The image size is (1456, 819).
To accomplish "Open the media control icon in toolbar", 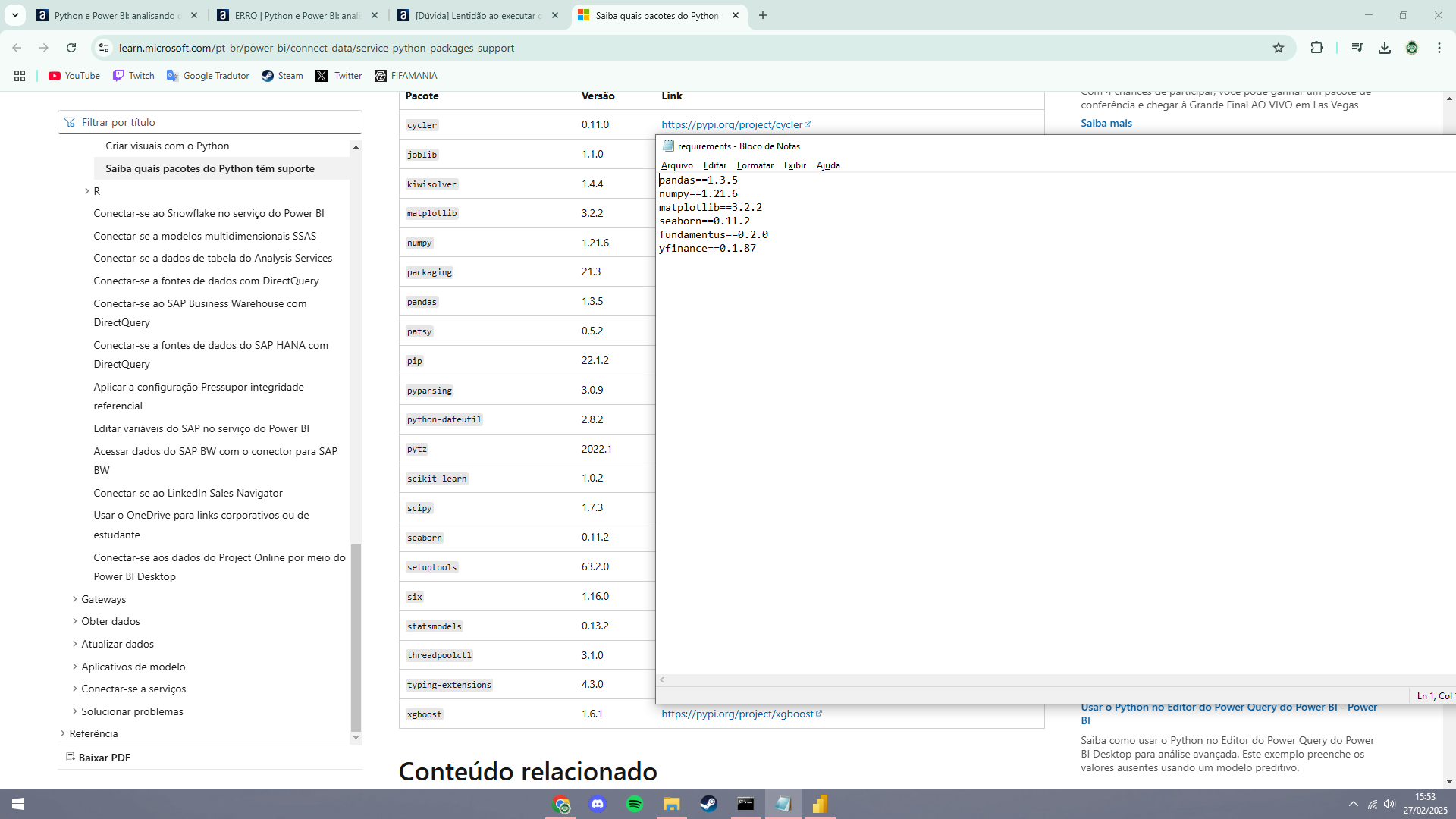I will click(x=1357, y=48).
